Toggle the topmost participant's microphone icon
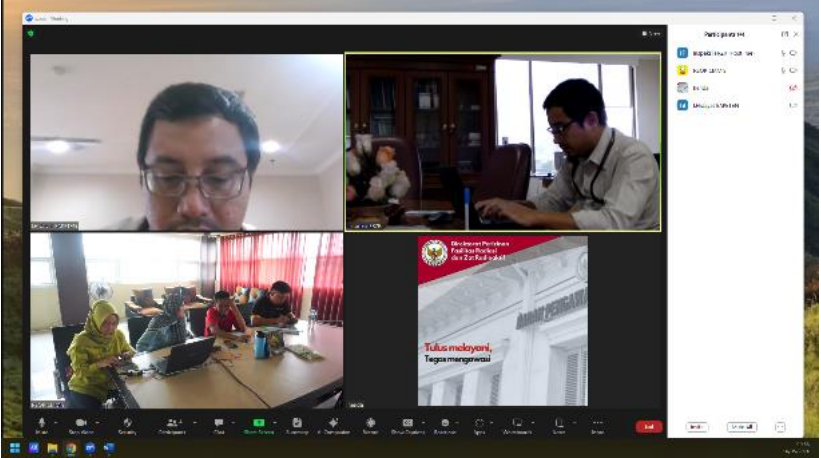 (x=783, y=53)
